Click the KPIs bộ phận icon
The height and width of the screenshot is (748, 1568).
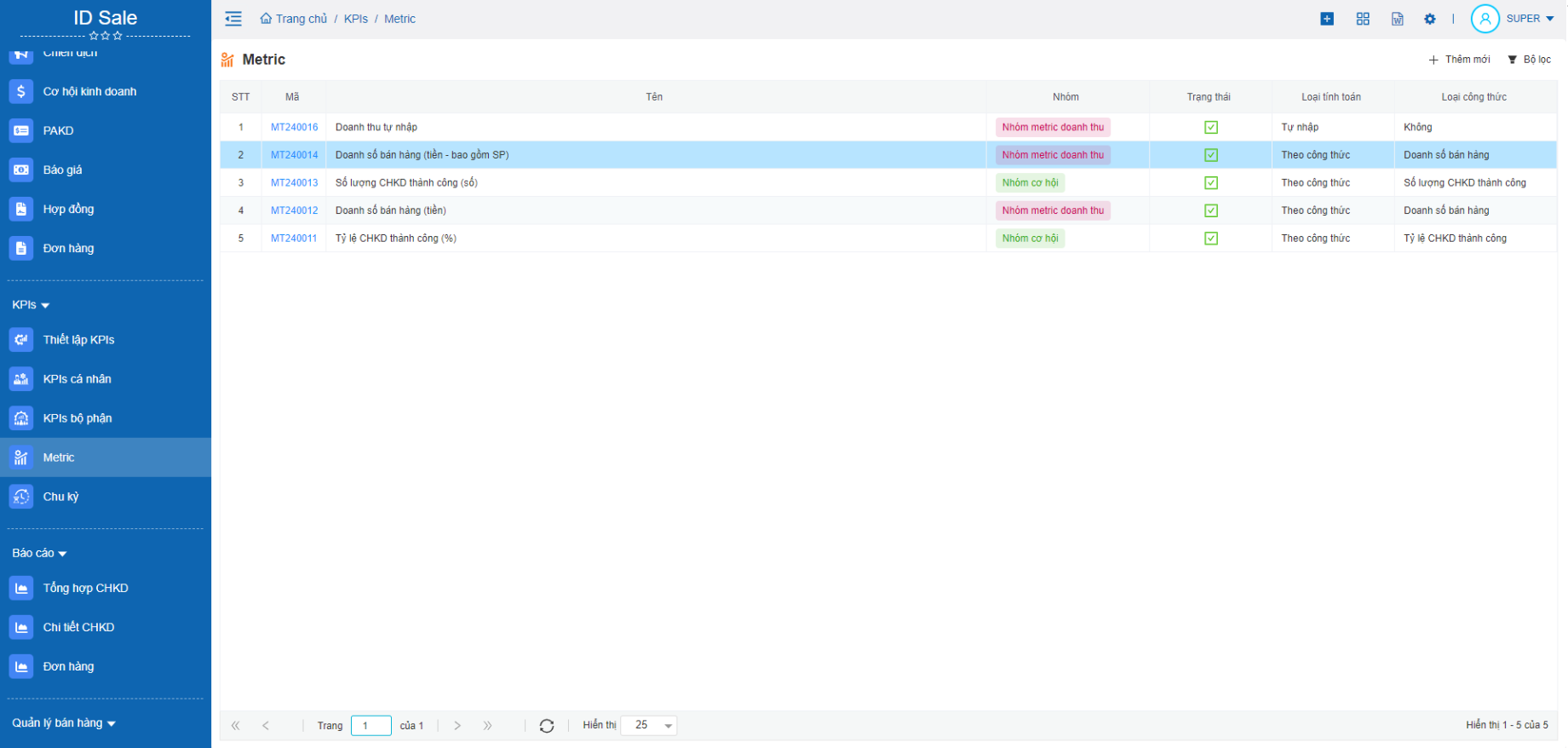pos(21,417)
